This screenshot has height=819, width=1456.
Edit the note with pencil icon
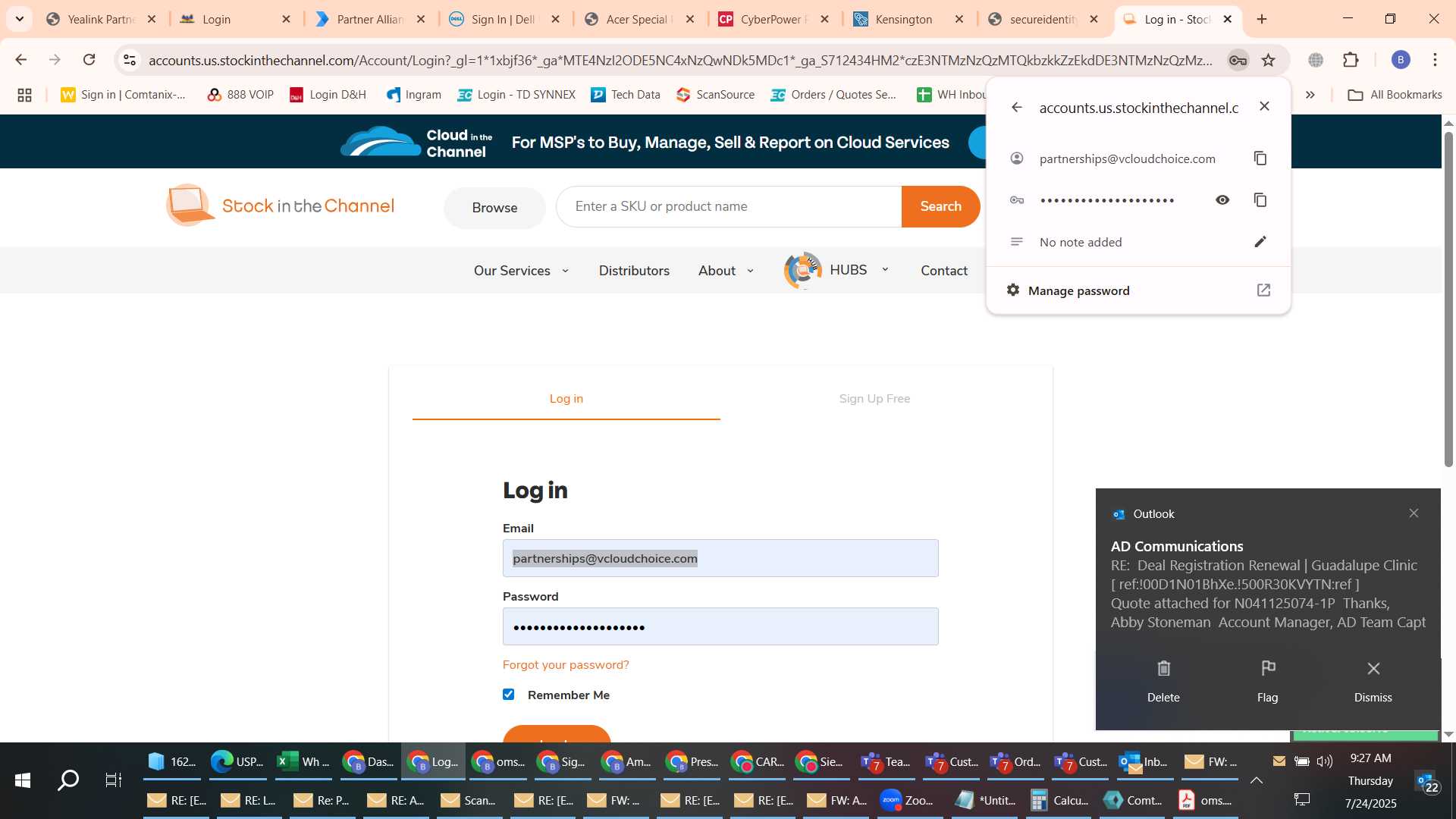coord(1260,242)
